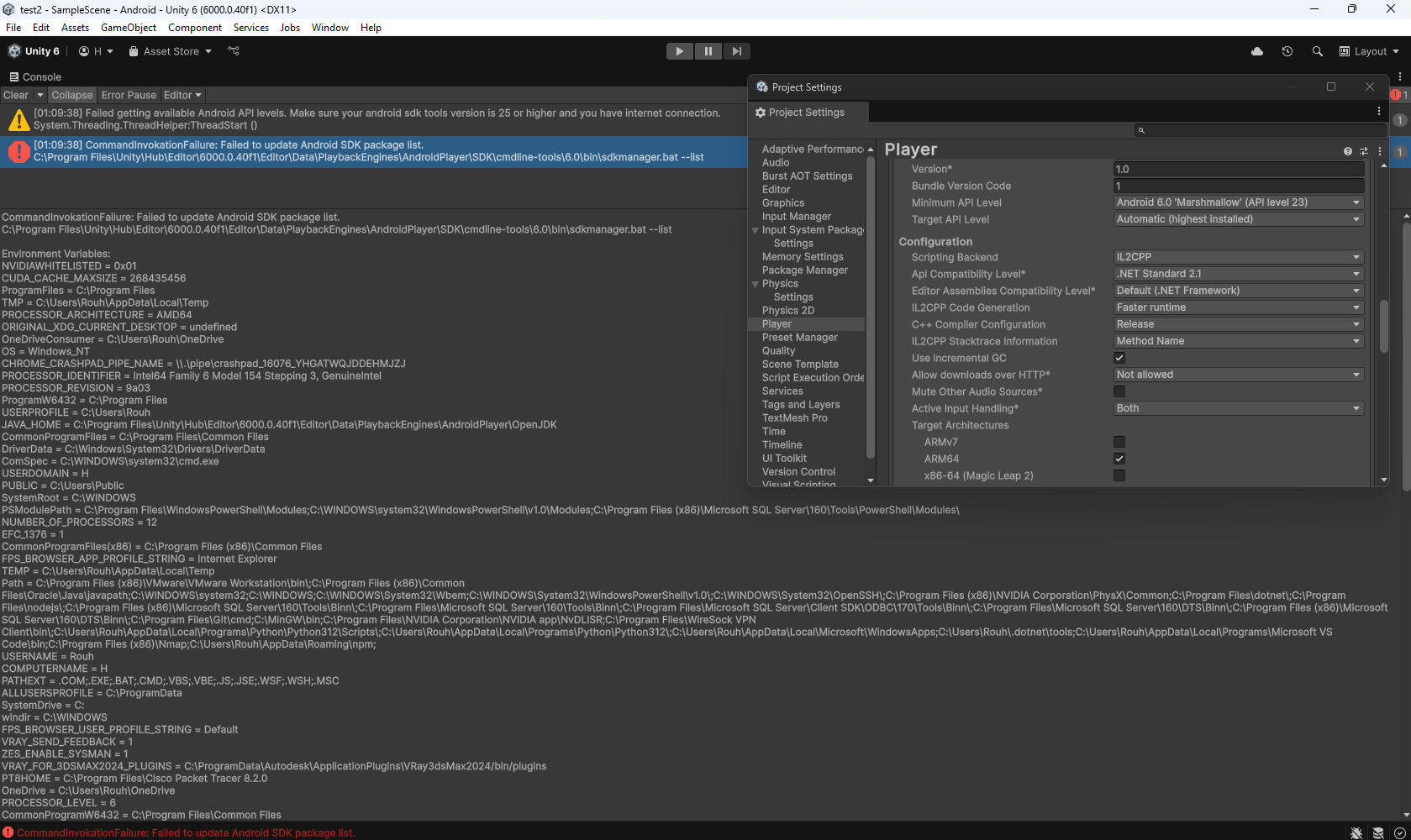Open the Component menu
The width and height of the screenshot is (1411, 840).
click(195, 28)
